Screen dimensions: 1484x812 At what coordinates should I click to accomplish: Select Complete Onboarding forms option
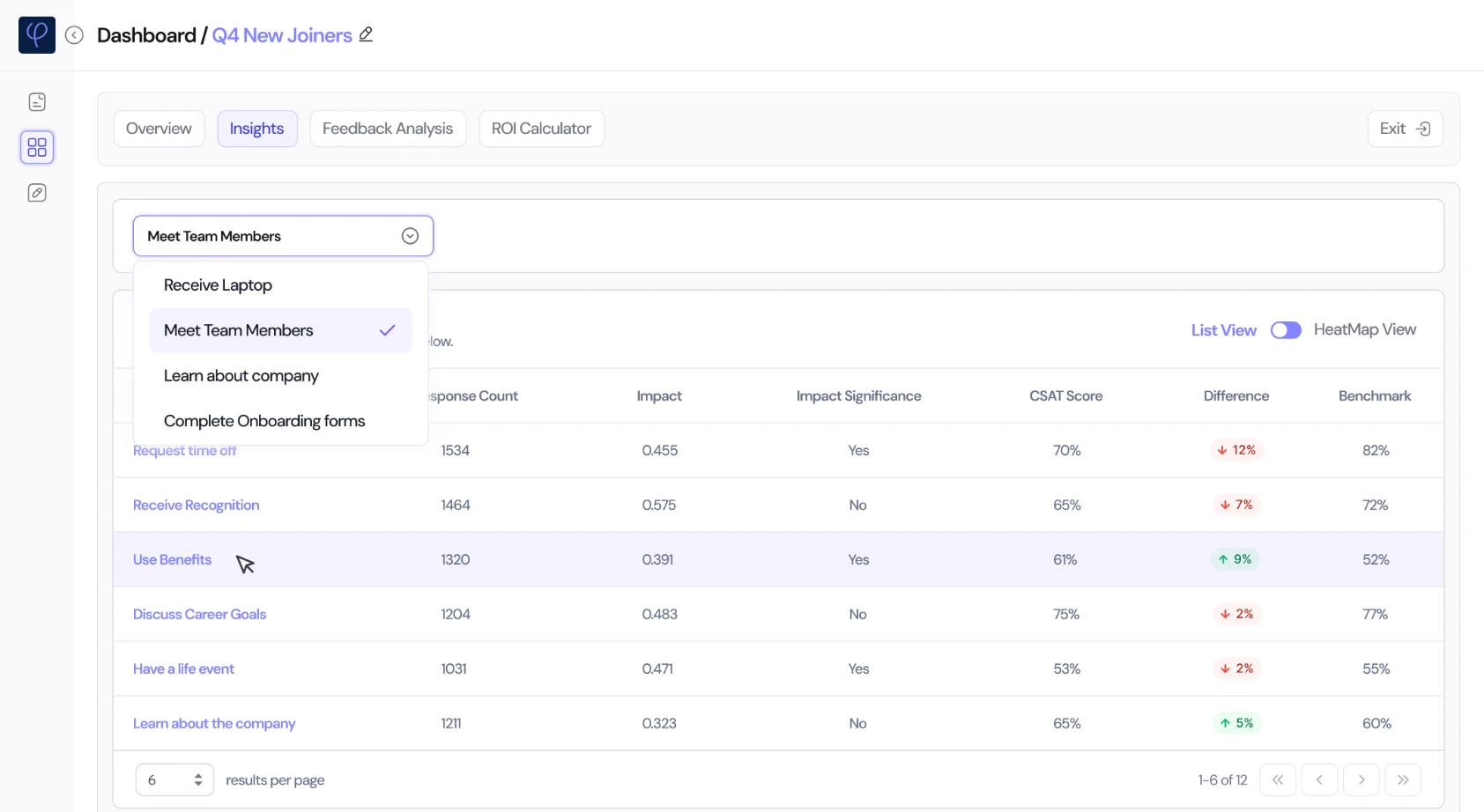tap(280, 421)
